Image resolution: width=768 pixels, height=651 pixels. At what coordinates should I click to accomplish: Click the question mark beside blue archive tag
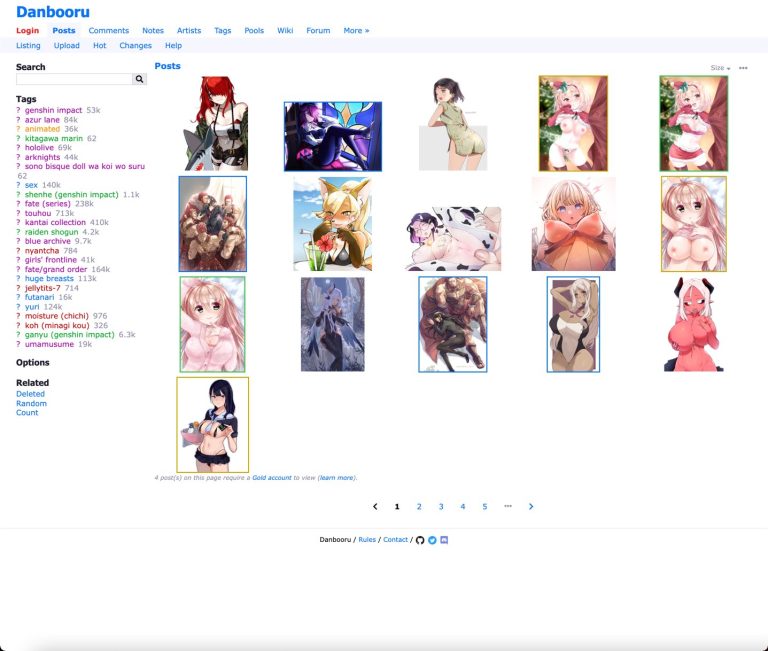coord(18,241)
